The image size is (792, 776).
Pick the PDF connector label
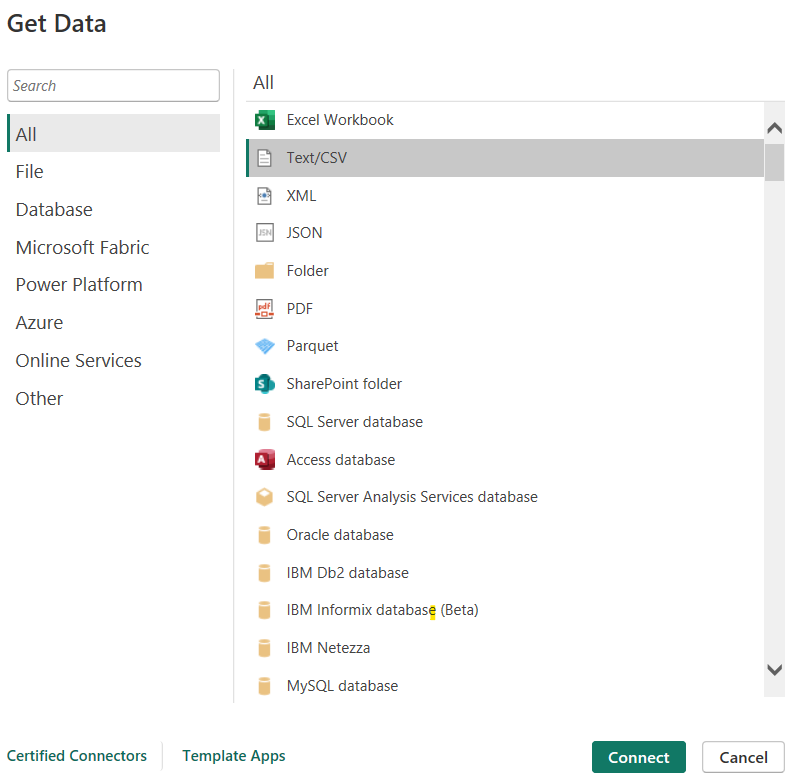[x=300, y=309]
